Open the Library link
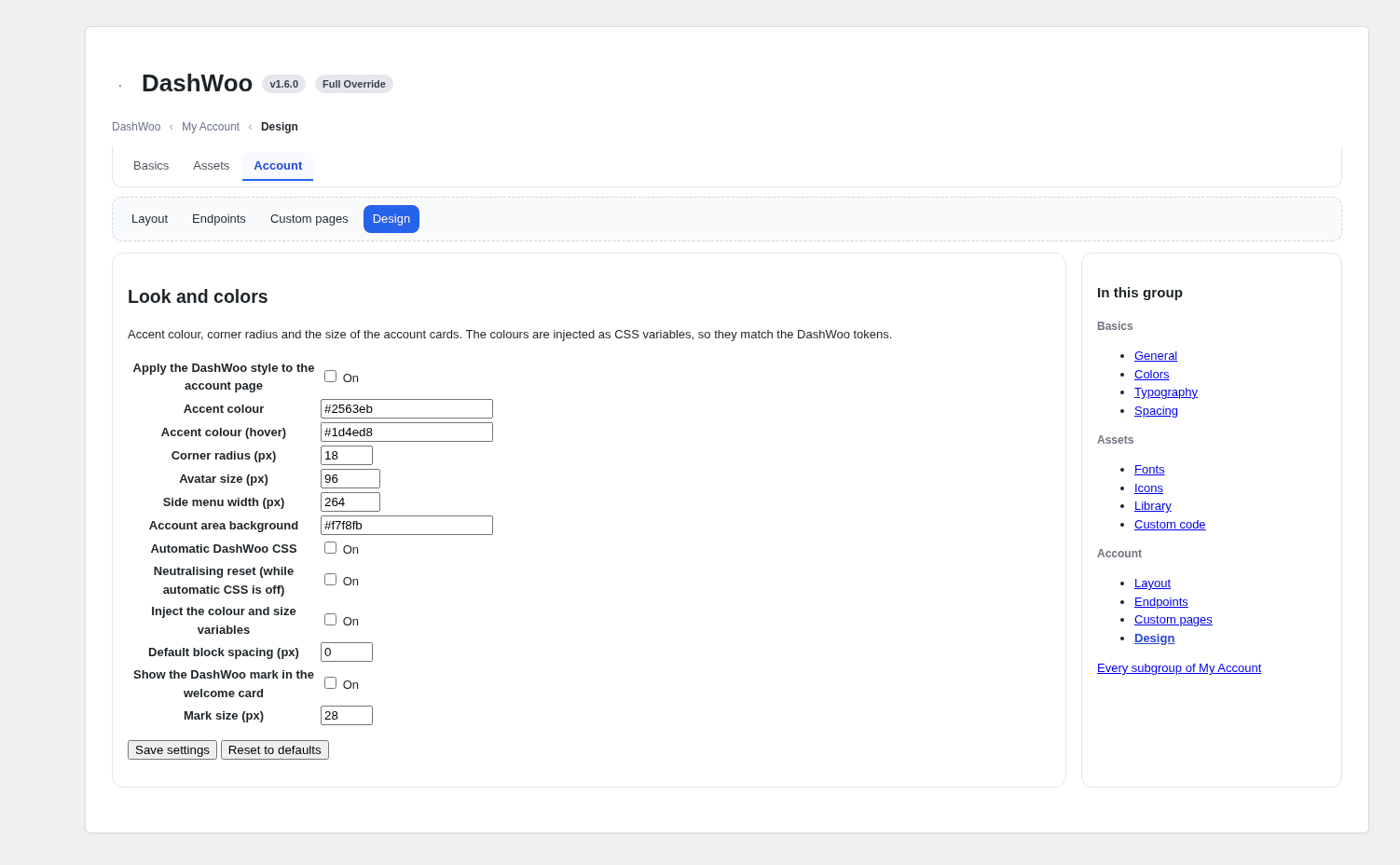1400x865 pixels. 1153,506
